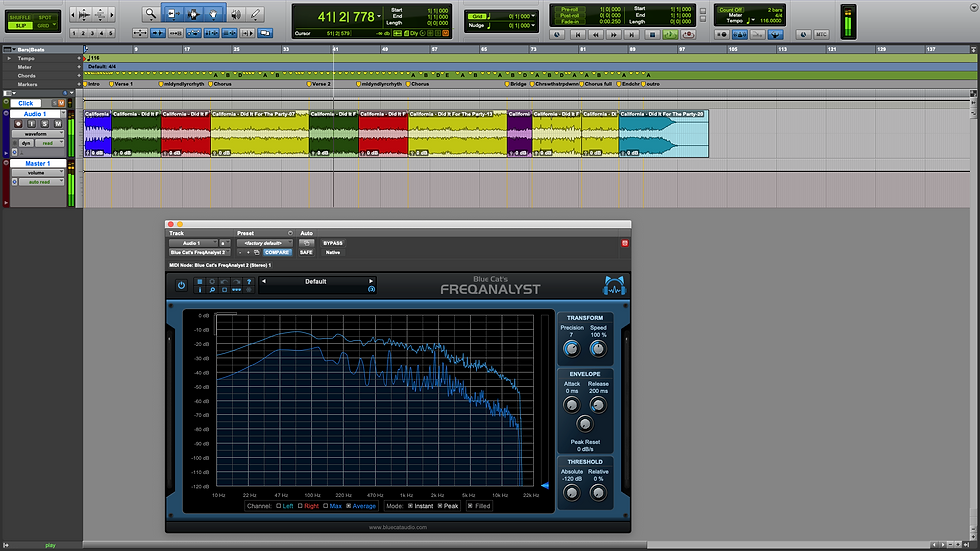Go to next preset arrow right of Default
The image size is (980, 551).
[371, 281]
